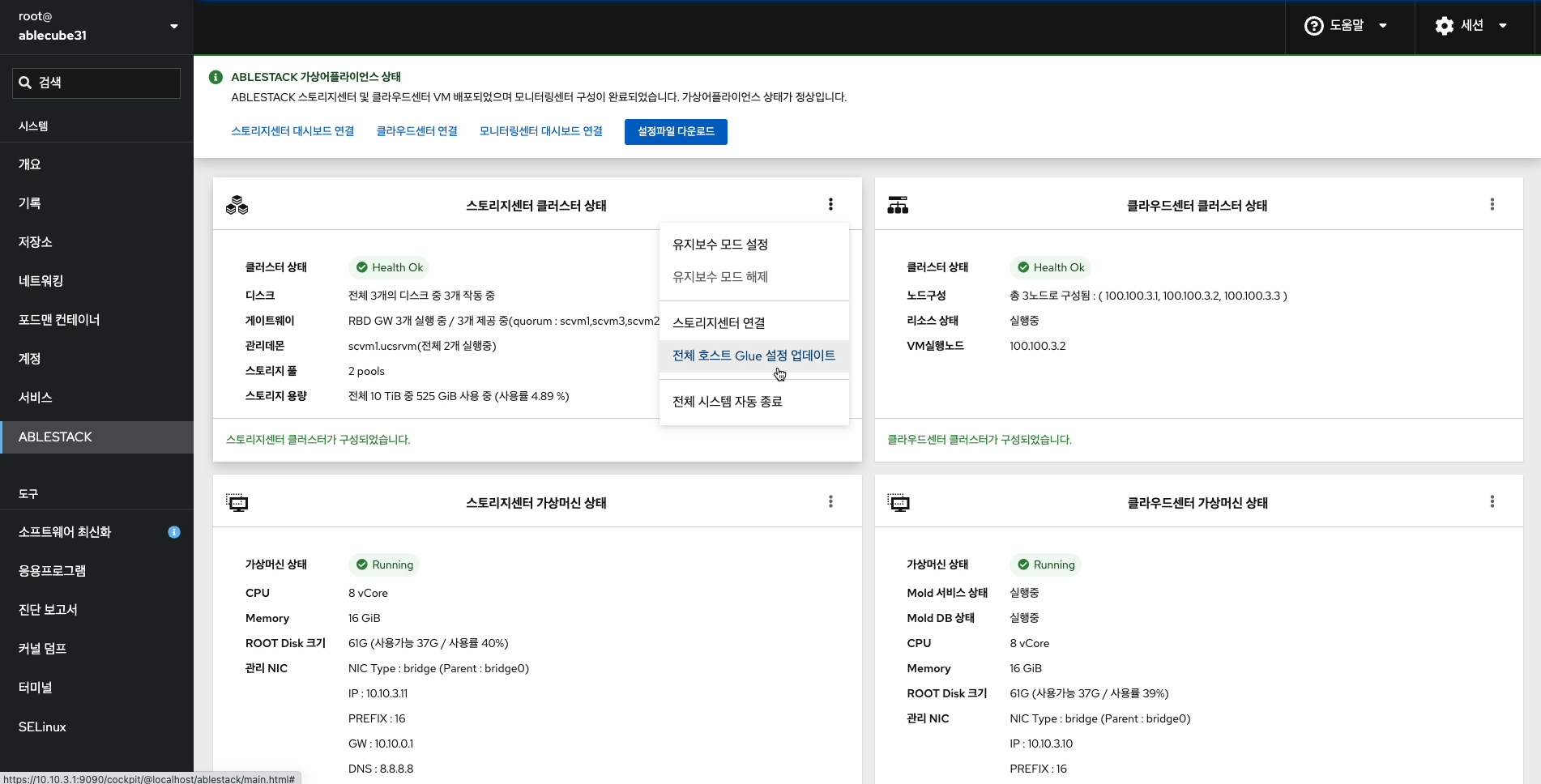Open the 모니터링센터 대시보드 연결 link

coord(540,131)
